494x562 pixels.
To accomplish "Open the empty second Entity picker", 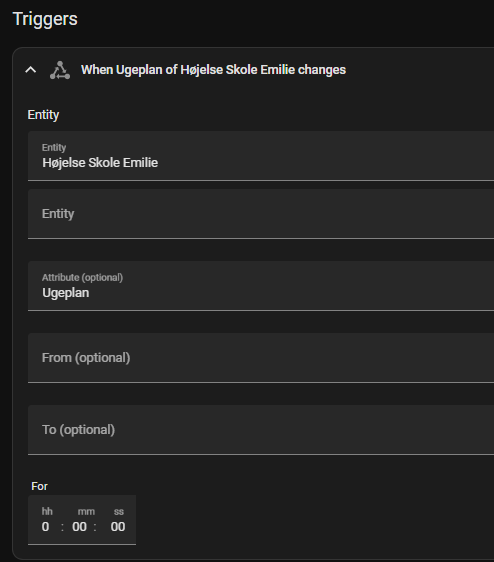I will coord(261,214).
